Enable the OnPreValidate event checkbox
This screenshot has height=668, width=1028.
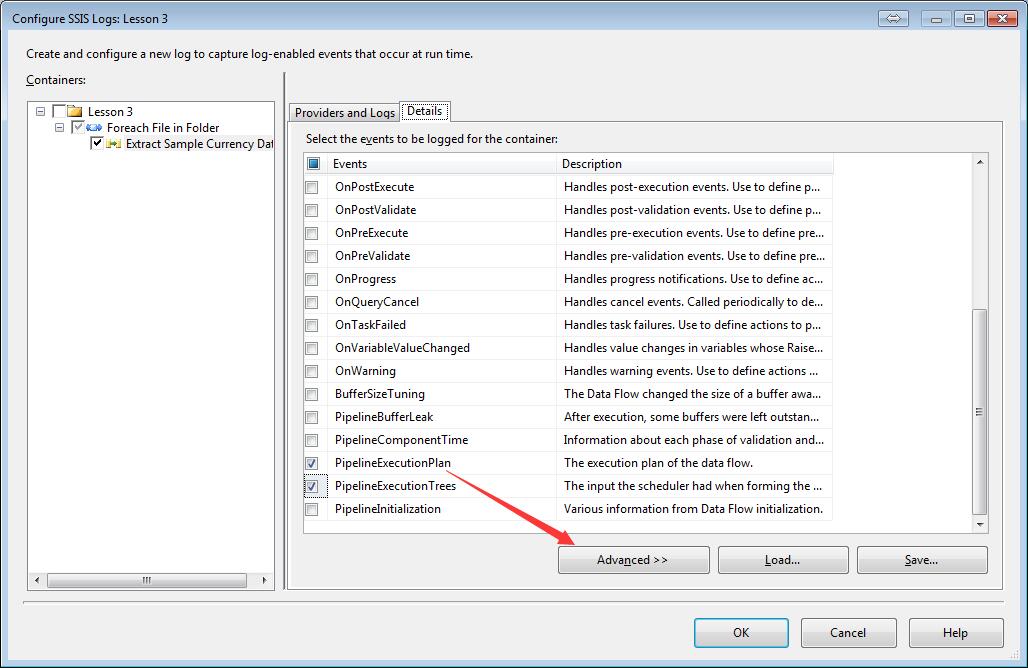coord(312,256)
